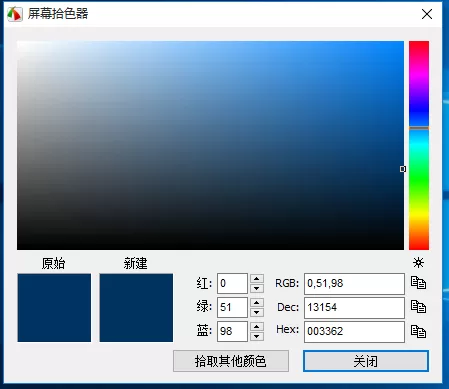Focus the blue (蓝) input showing 98
The height and width of the screenshot is (389, 449).
coord(232,331)
